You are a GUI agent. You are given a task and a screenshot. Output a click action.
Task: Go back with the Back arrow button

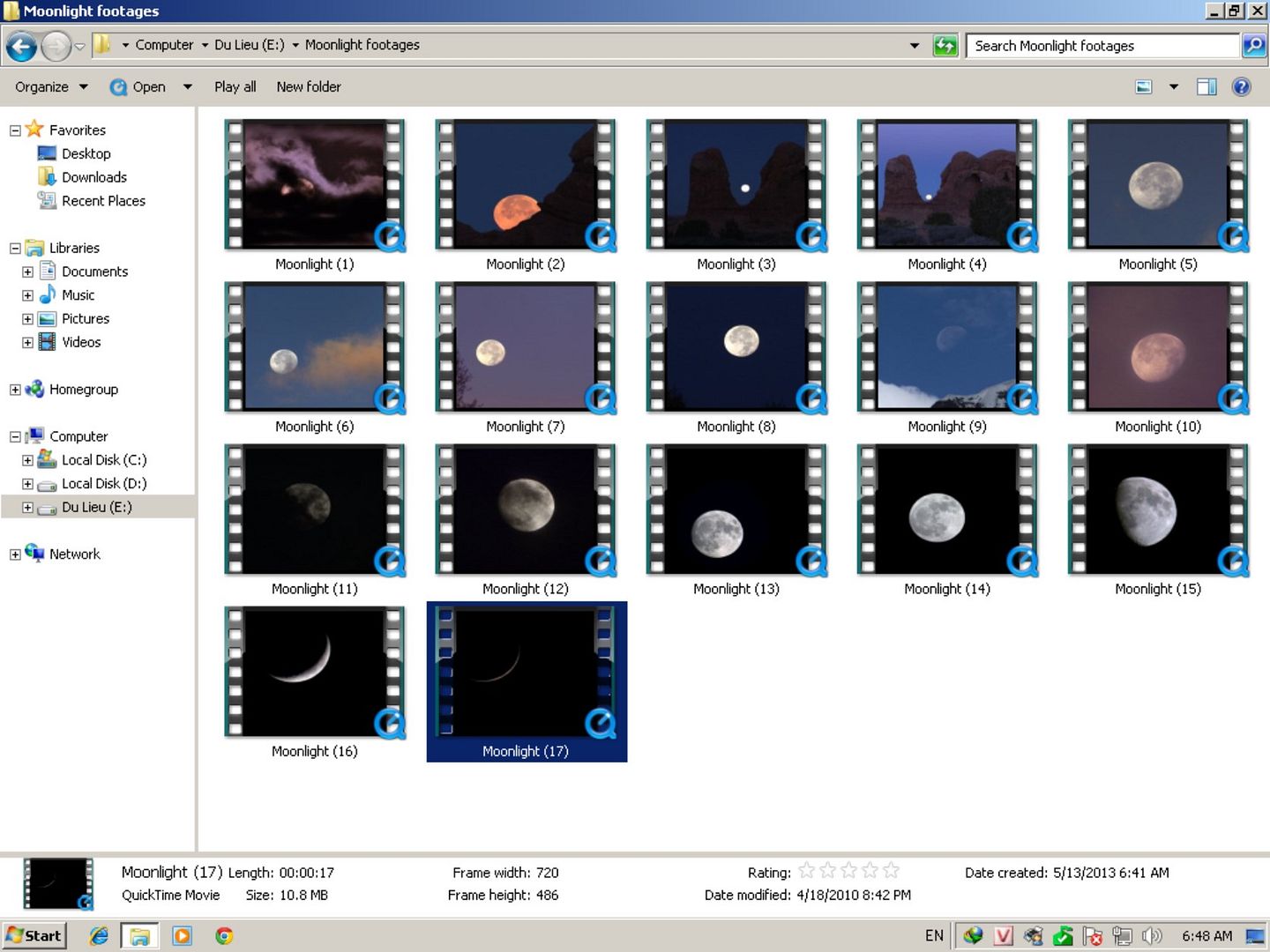click(21, 46)
